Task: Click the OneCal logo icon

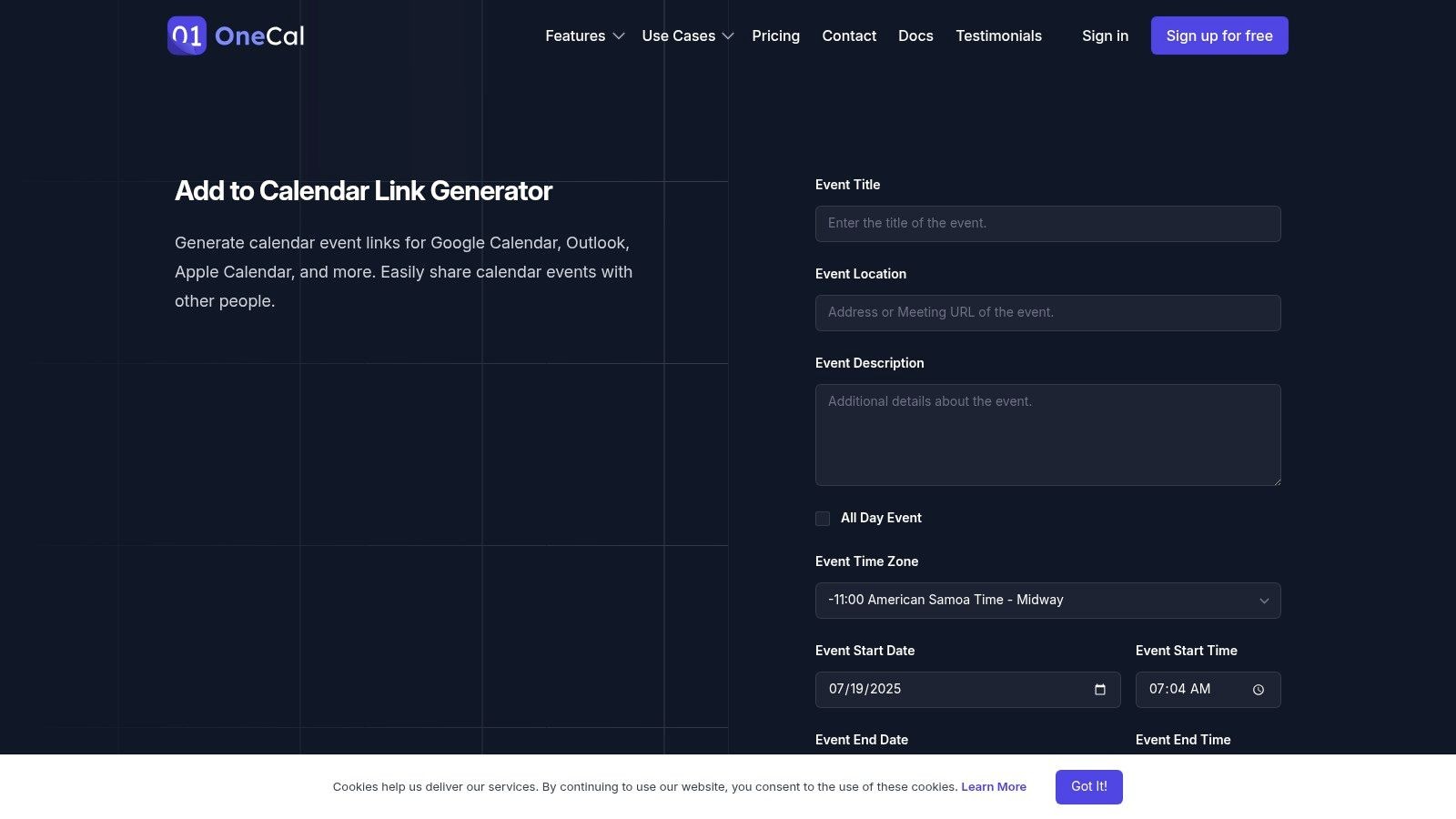Action: [x=187, y=35]
